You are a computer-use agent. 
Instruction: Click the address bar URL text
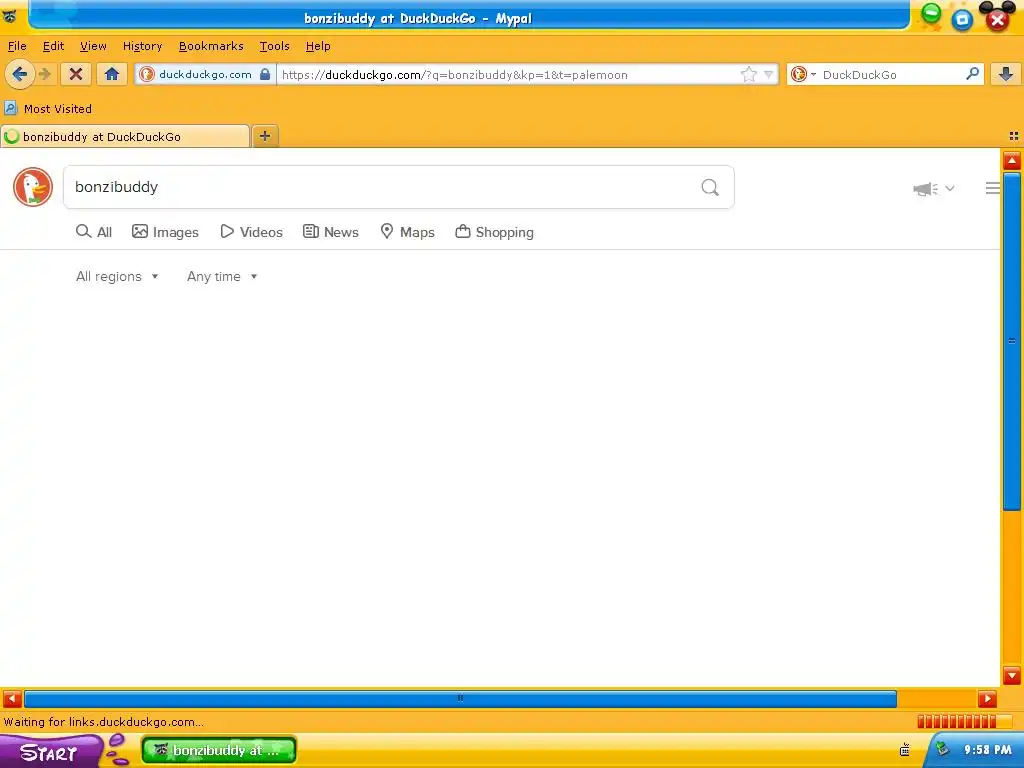tap(455, 74)
